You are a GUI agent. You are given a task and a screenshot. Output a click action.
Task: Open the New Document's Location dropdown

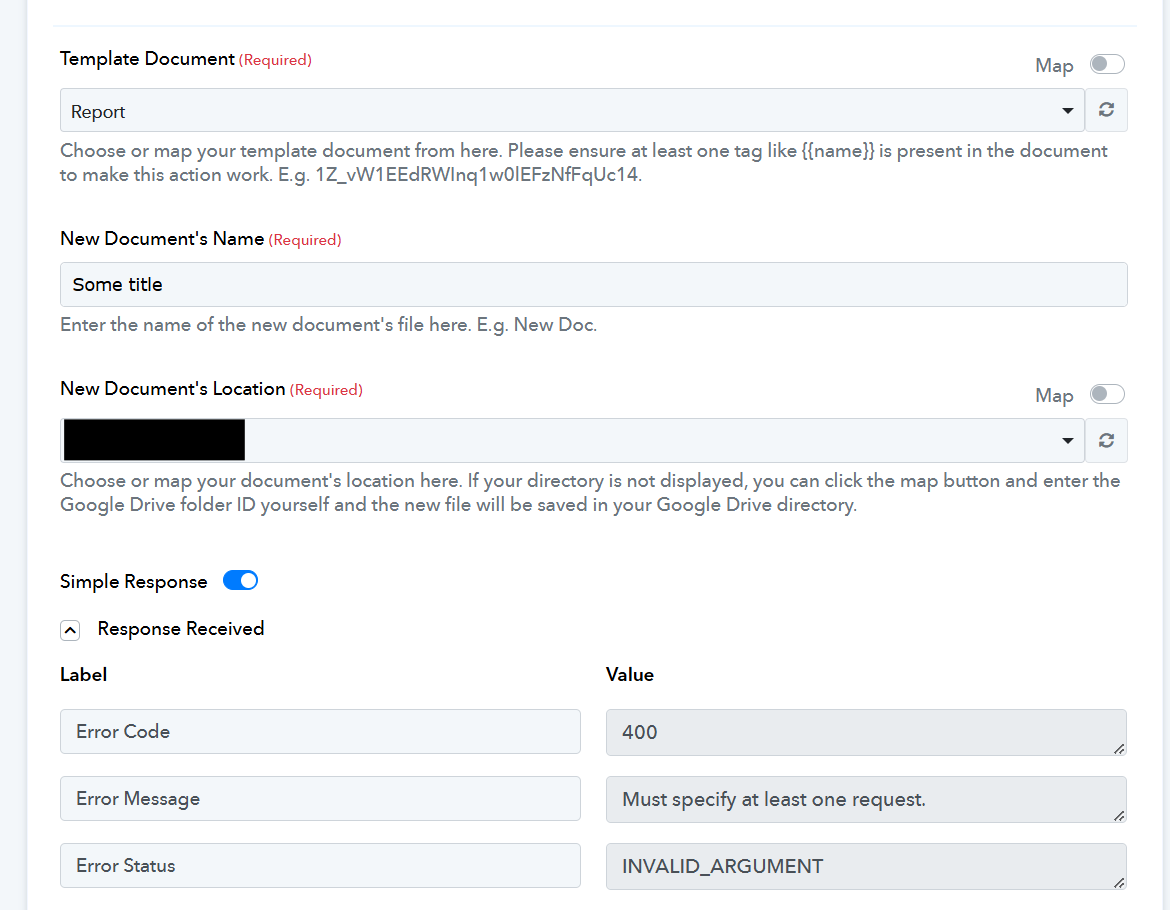572,441
